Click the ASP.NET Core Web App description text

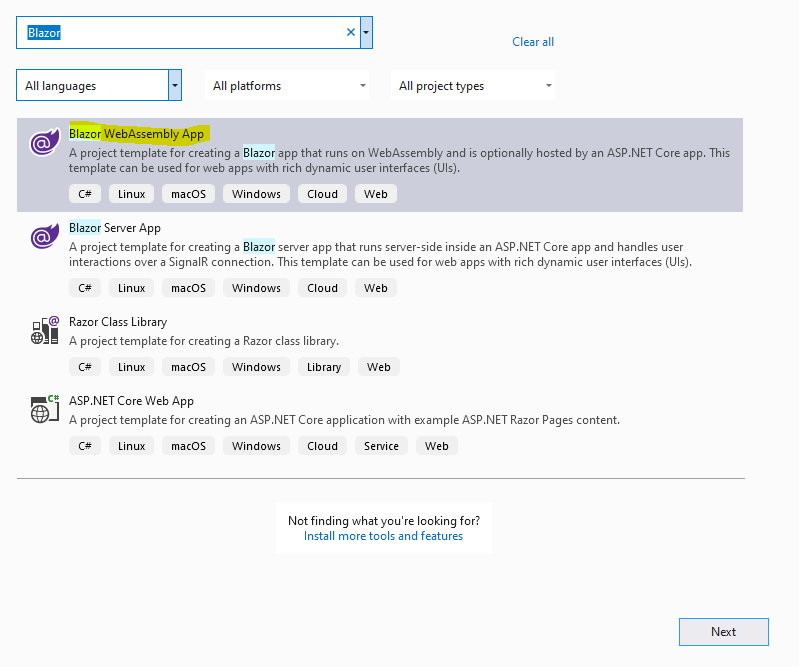click(344, 420)
